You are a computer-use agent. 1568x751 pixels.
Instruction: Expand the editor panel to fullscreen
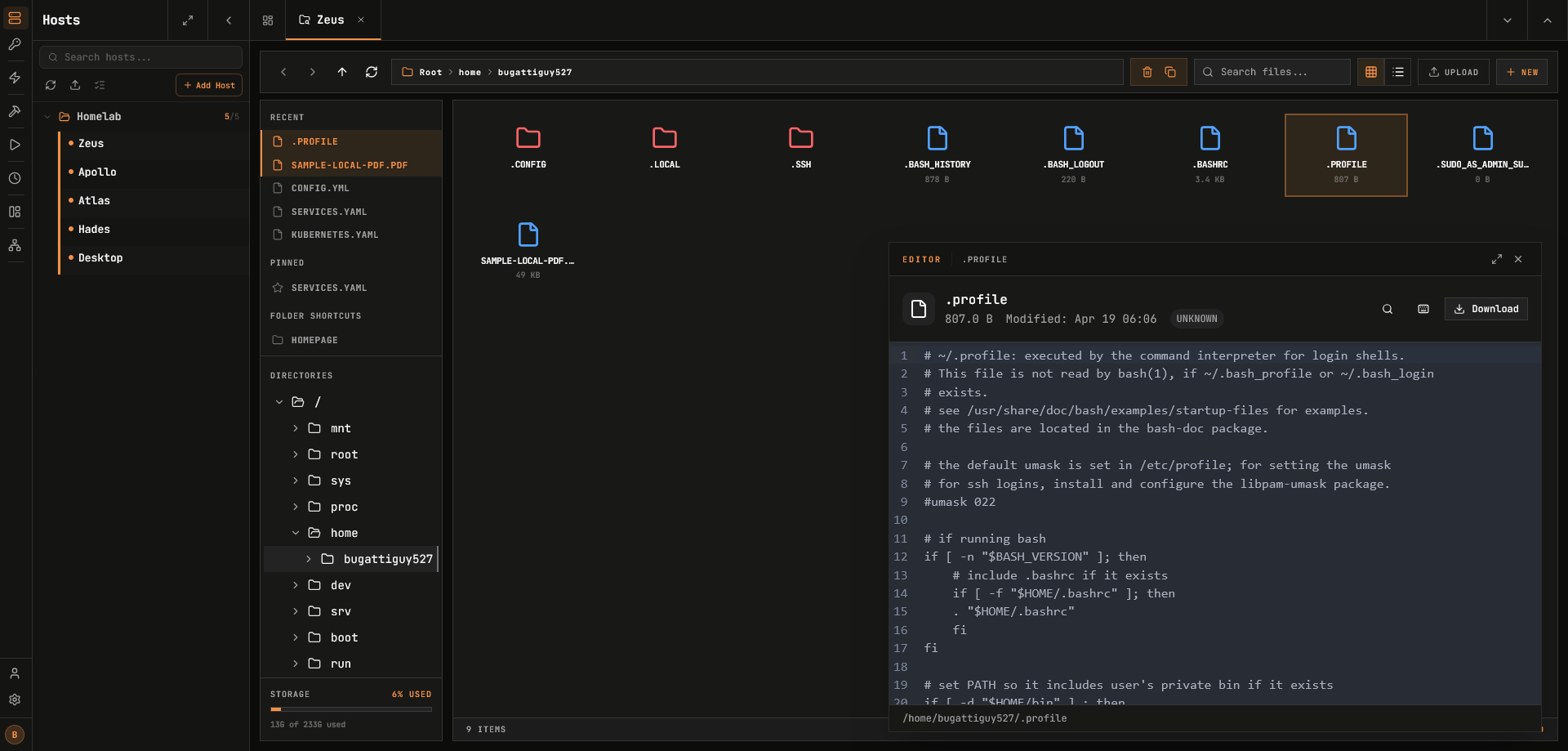click(x=1497, y=259)
